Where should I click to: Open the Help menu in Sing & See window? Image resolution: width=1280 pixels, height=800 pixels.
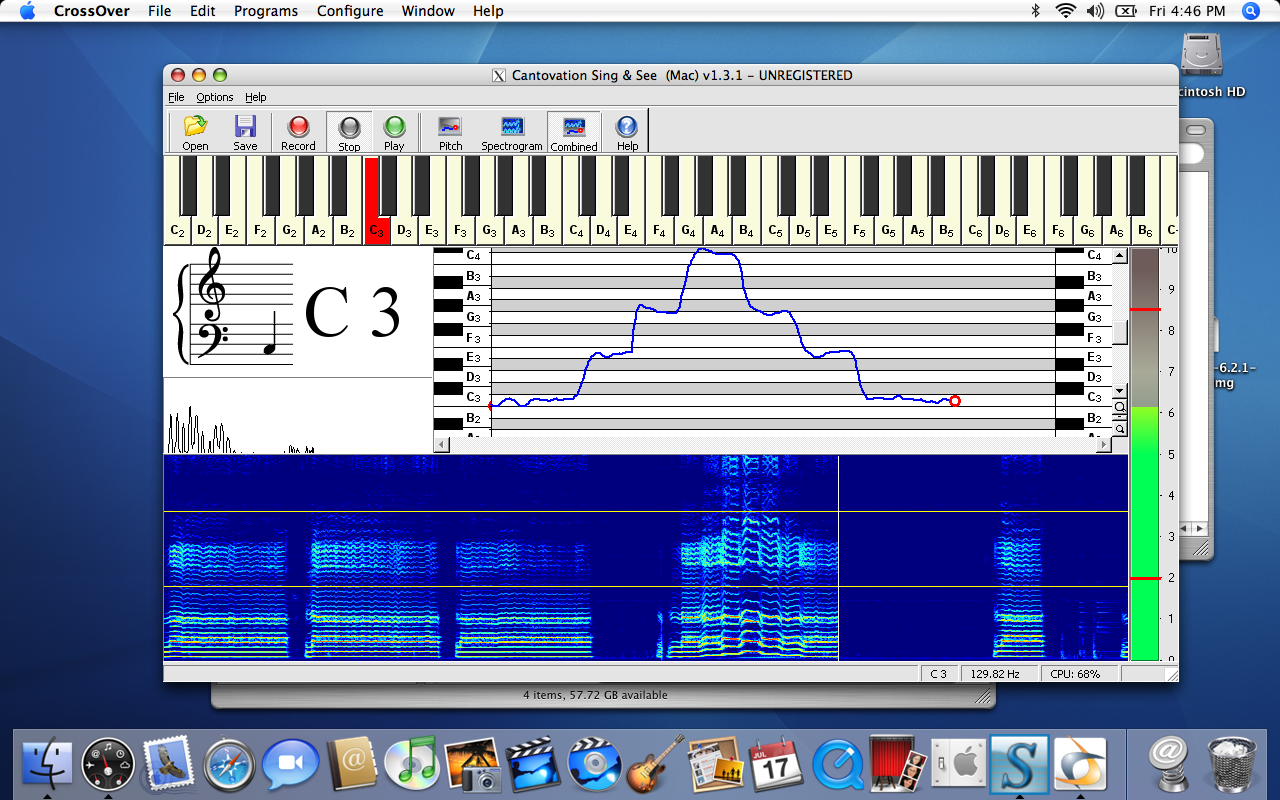coord(256,97)
